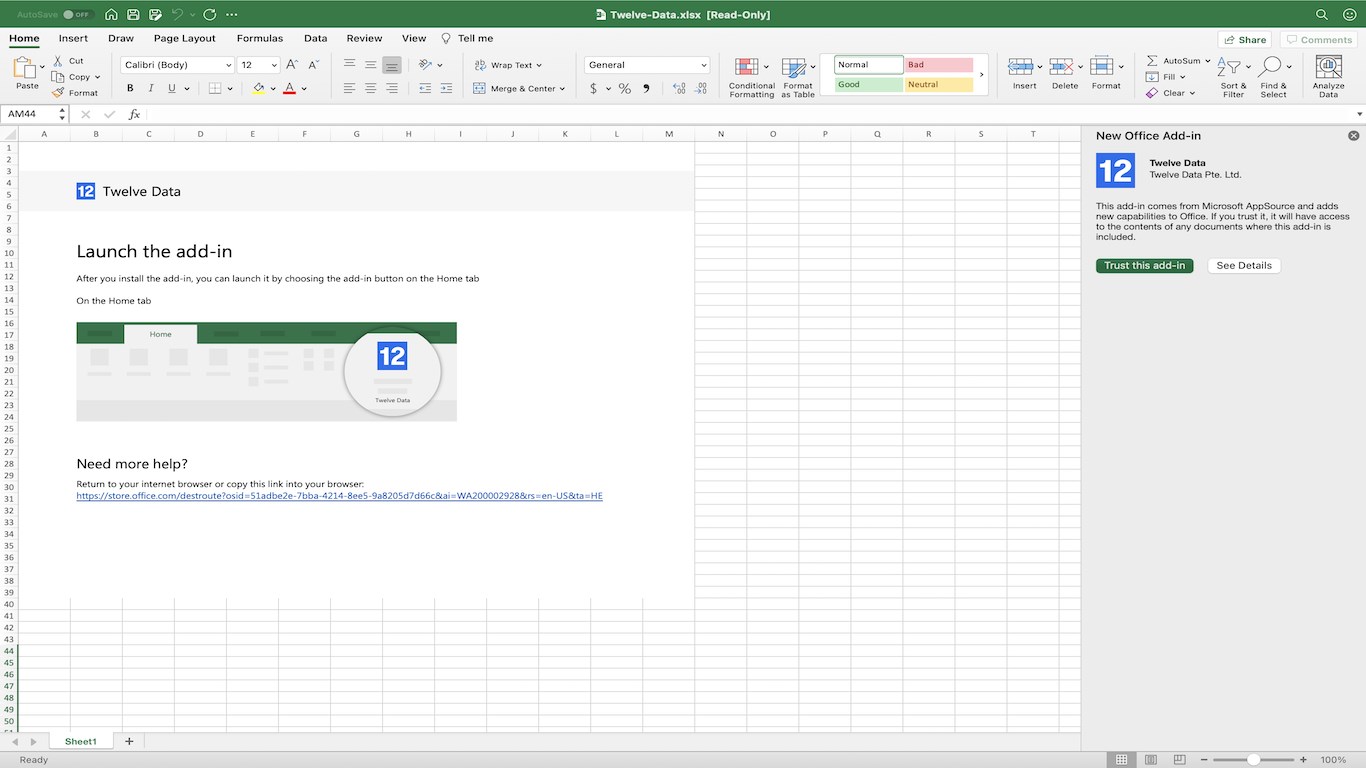Add a new sheet with plus button

tap(129, 742)
